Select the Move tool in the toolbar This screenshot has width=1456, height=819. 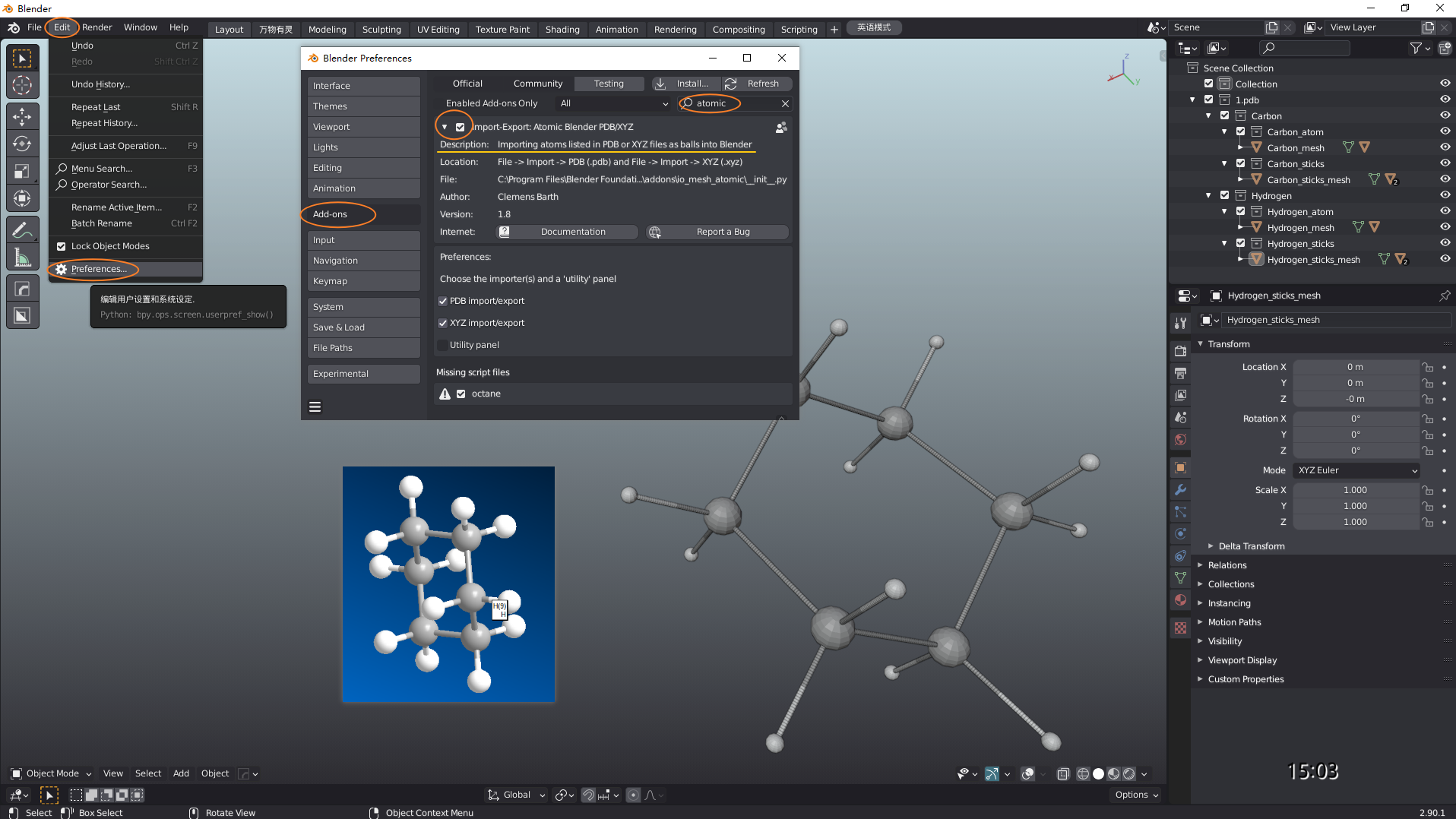coord(22,116)
